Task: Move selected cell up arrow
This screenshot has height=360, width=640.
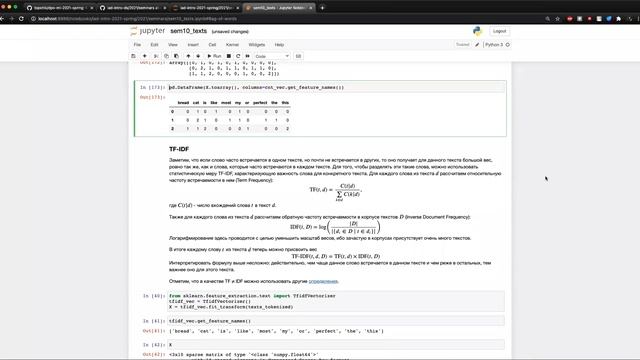Action: click(x=188, y=56)
